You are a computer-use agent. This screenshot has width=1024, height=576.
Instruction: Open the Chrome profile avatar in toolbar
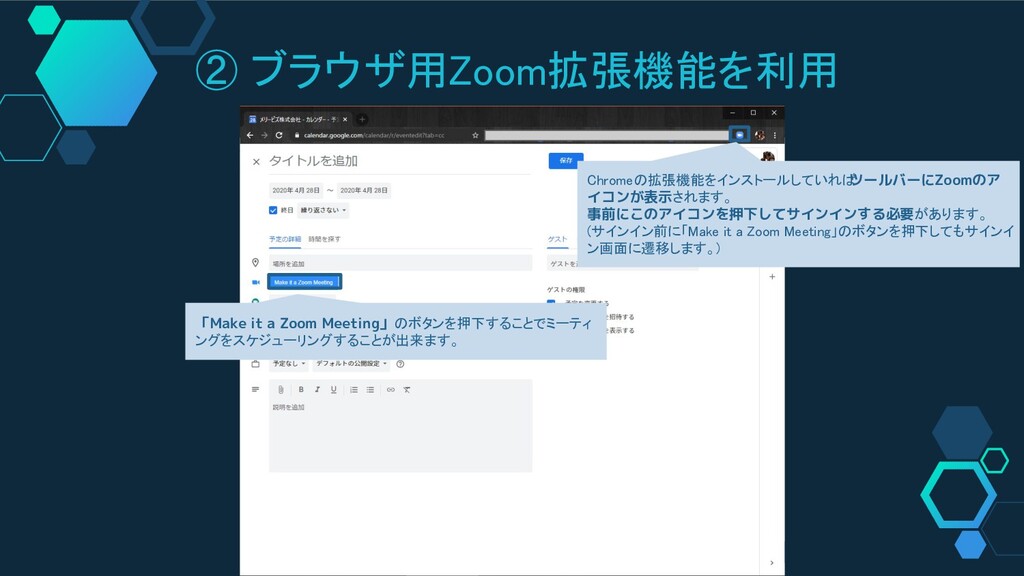760,135
